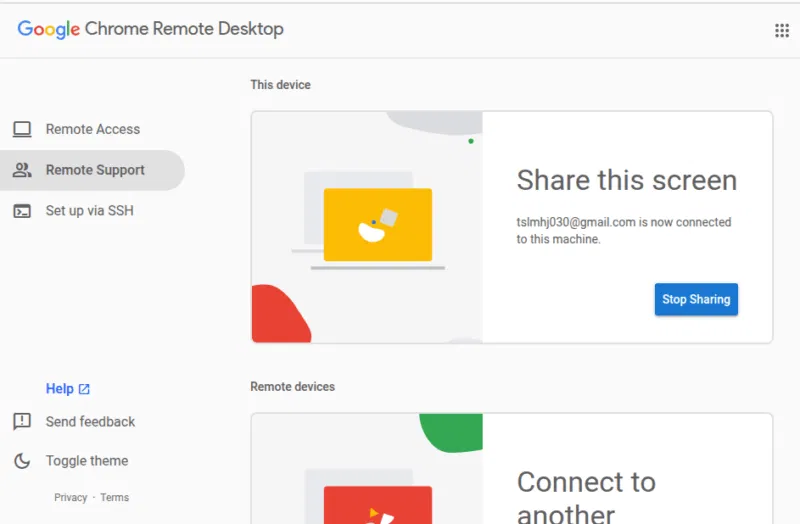
Task: Click the yellow laptop sharing illustration
Action: 377,225
